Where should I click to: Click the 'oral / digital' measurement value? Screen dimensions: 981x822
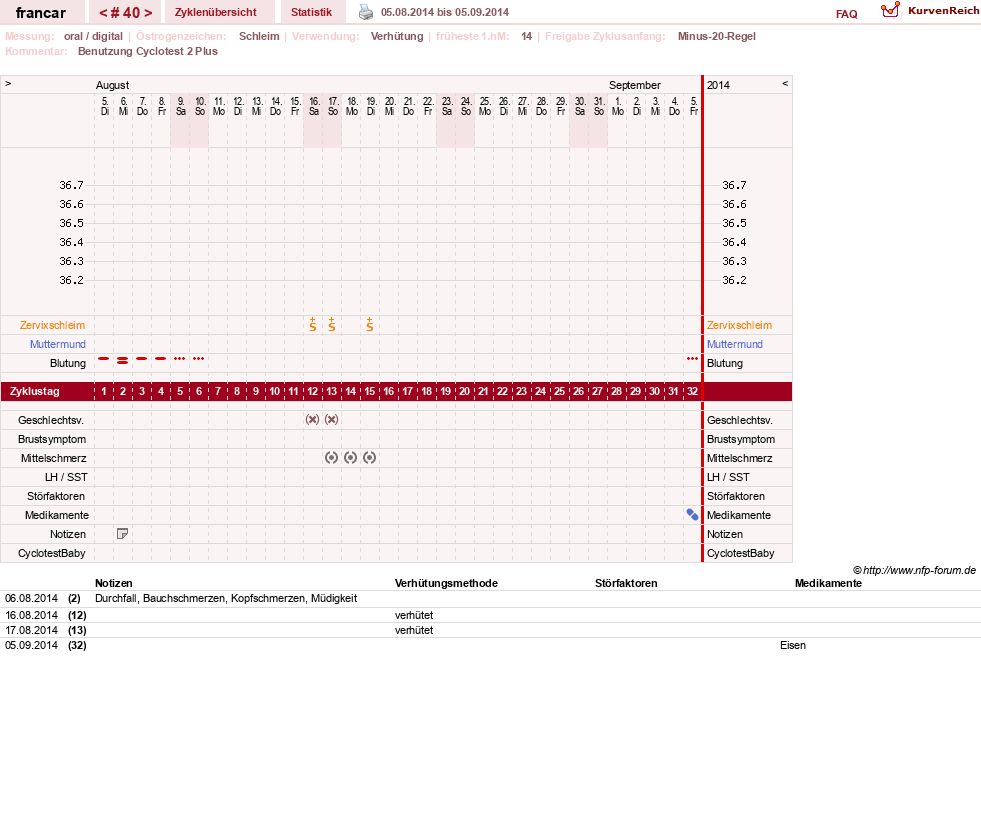click(x=93, y=36)
